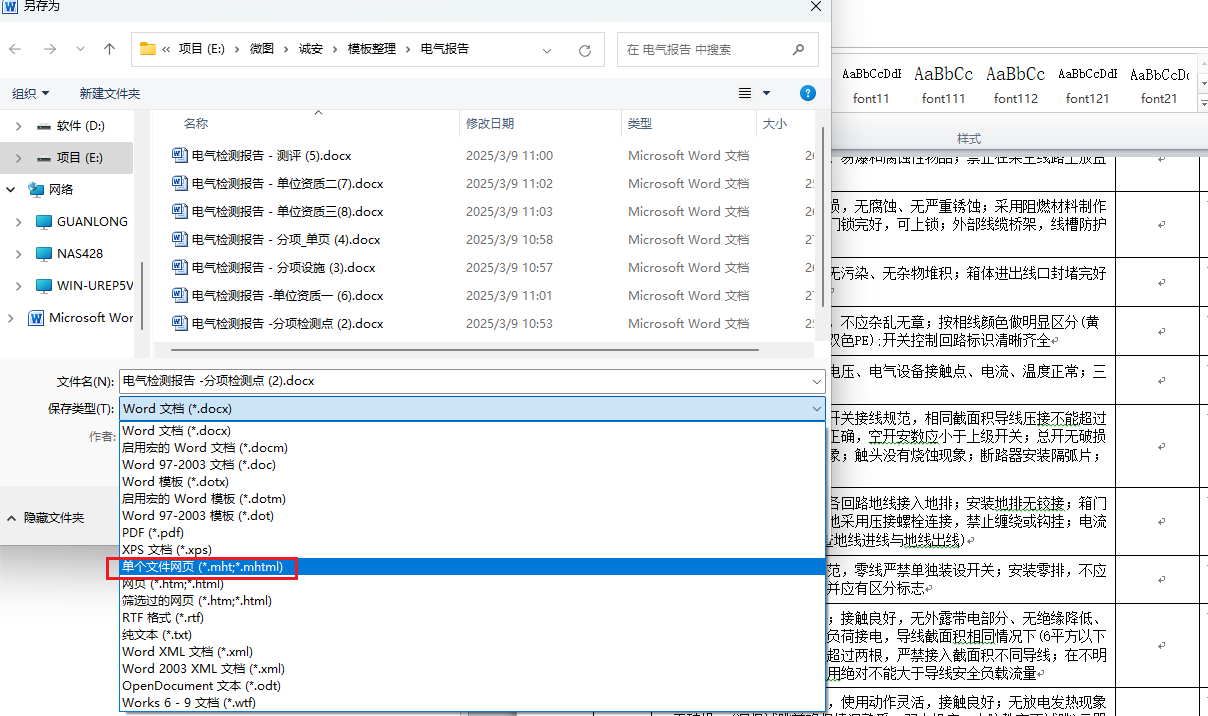
Task: Select file 电气检测报告 -单位资质一 (6).docx
Action: pos(287,296)
